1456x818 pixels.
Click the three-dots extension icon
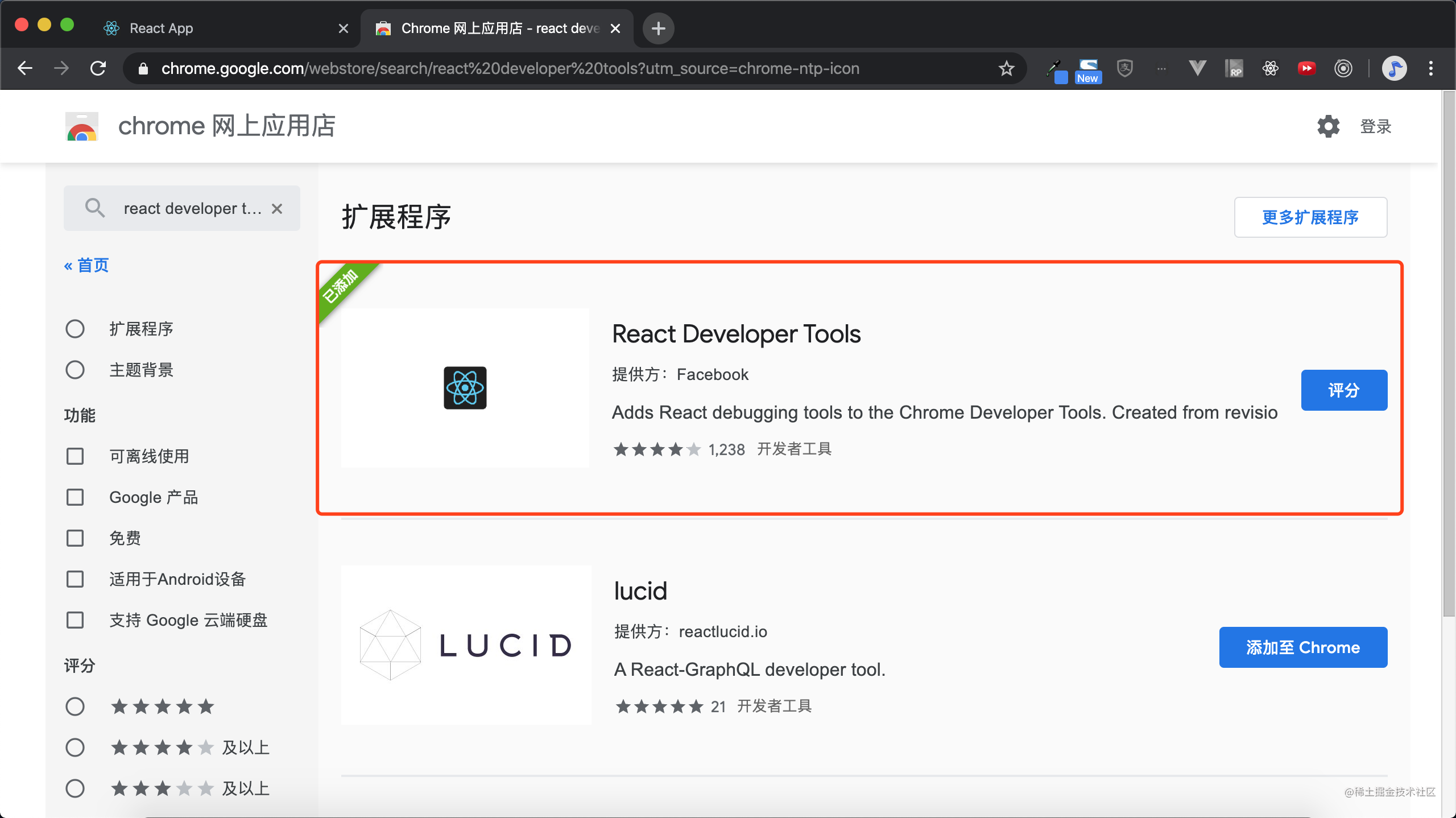point(1161,69)
